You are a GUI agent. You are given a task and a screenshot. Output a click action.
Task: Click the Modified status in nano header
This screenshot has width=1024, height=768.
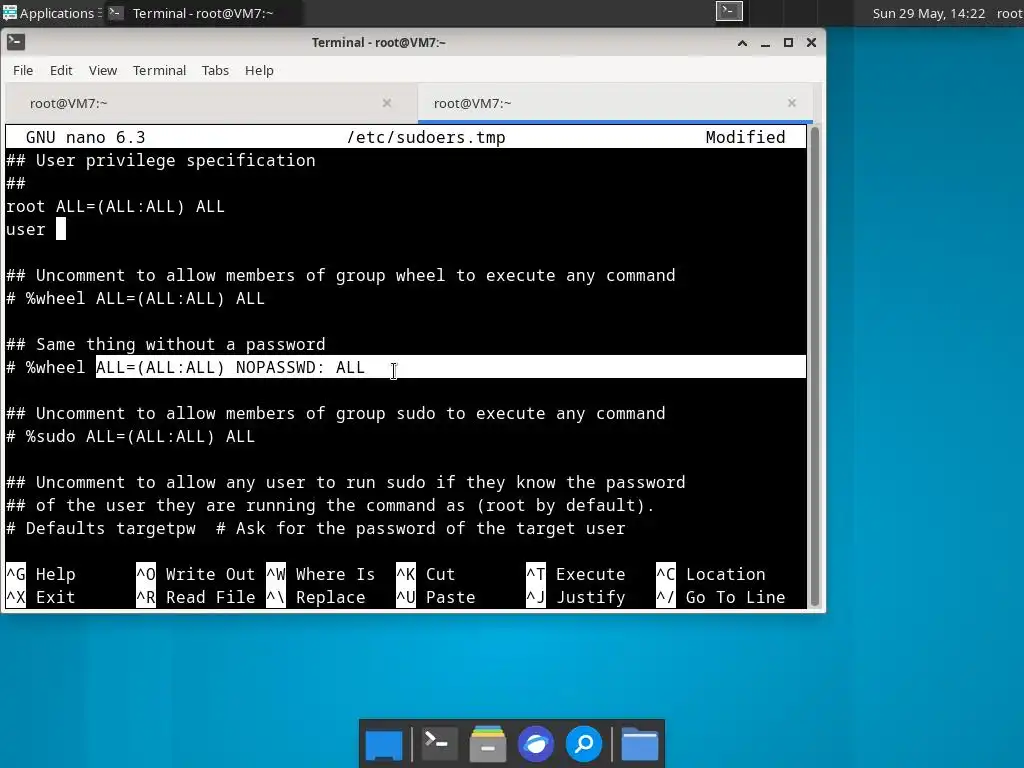745,138
